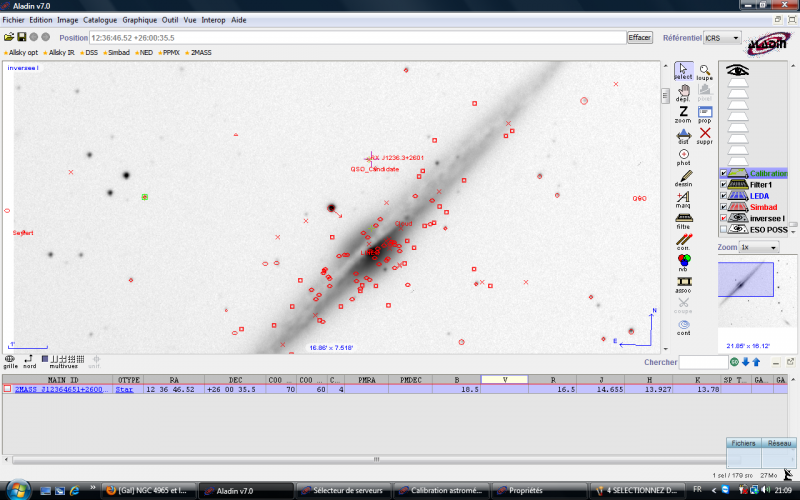The image size is (800, 500).
Task: Choose the depl. hand pan tool
Action: pyautogui.click(x=683, y=93)
